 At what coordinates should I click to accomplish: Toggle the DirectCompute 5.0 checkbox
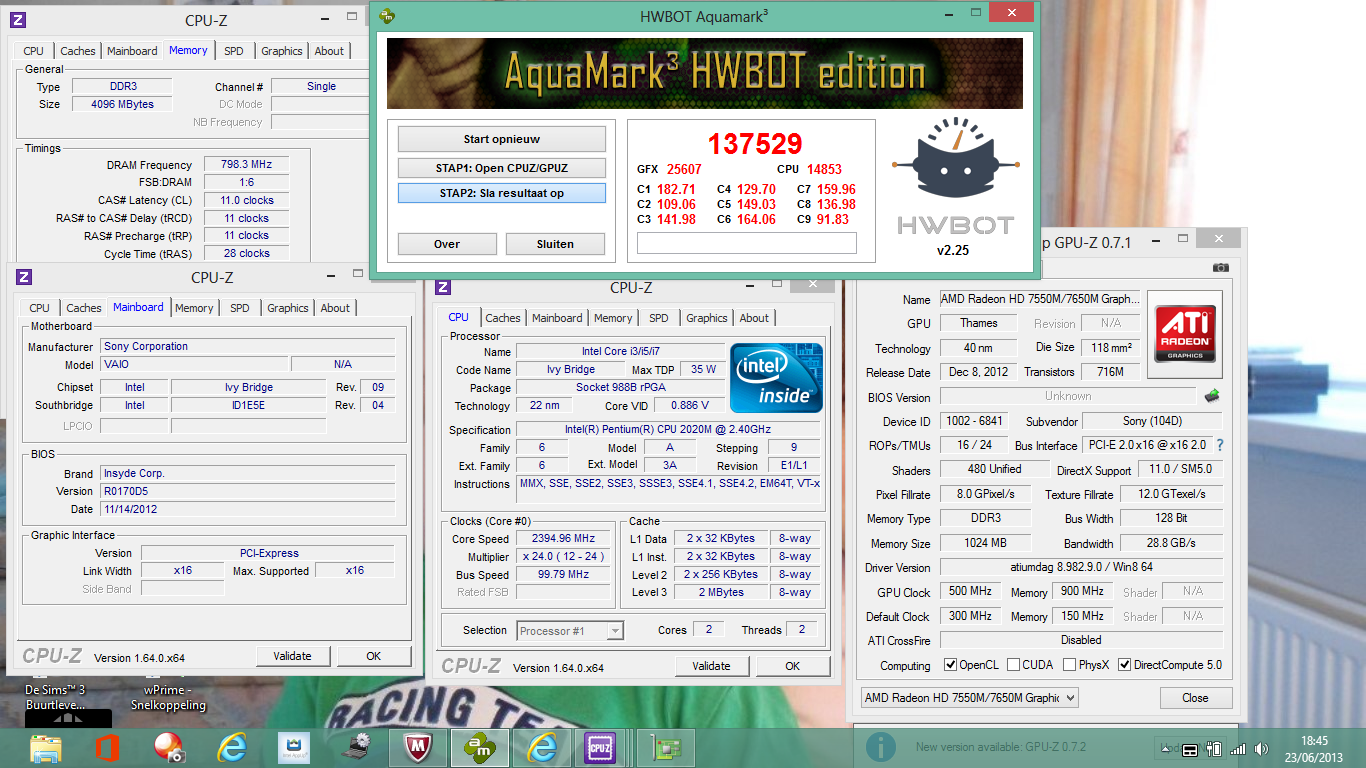point(1124,665)
